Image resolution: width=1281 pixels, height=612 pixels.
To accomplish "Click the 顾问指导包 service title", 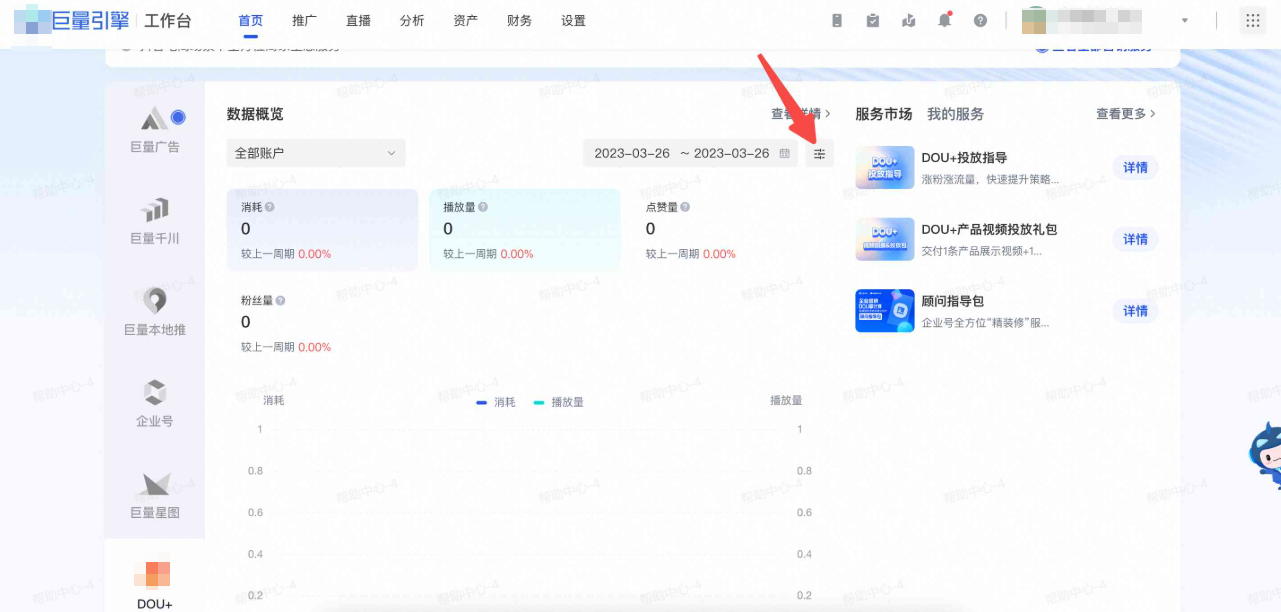I will pyautogui.click(x=952, y=301).
